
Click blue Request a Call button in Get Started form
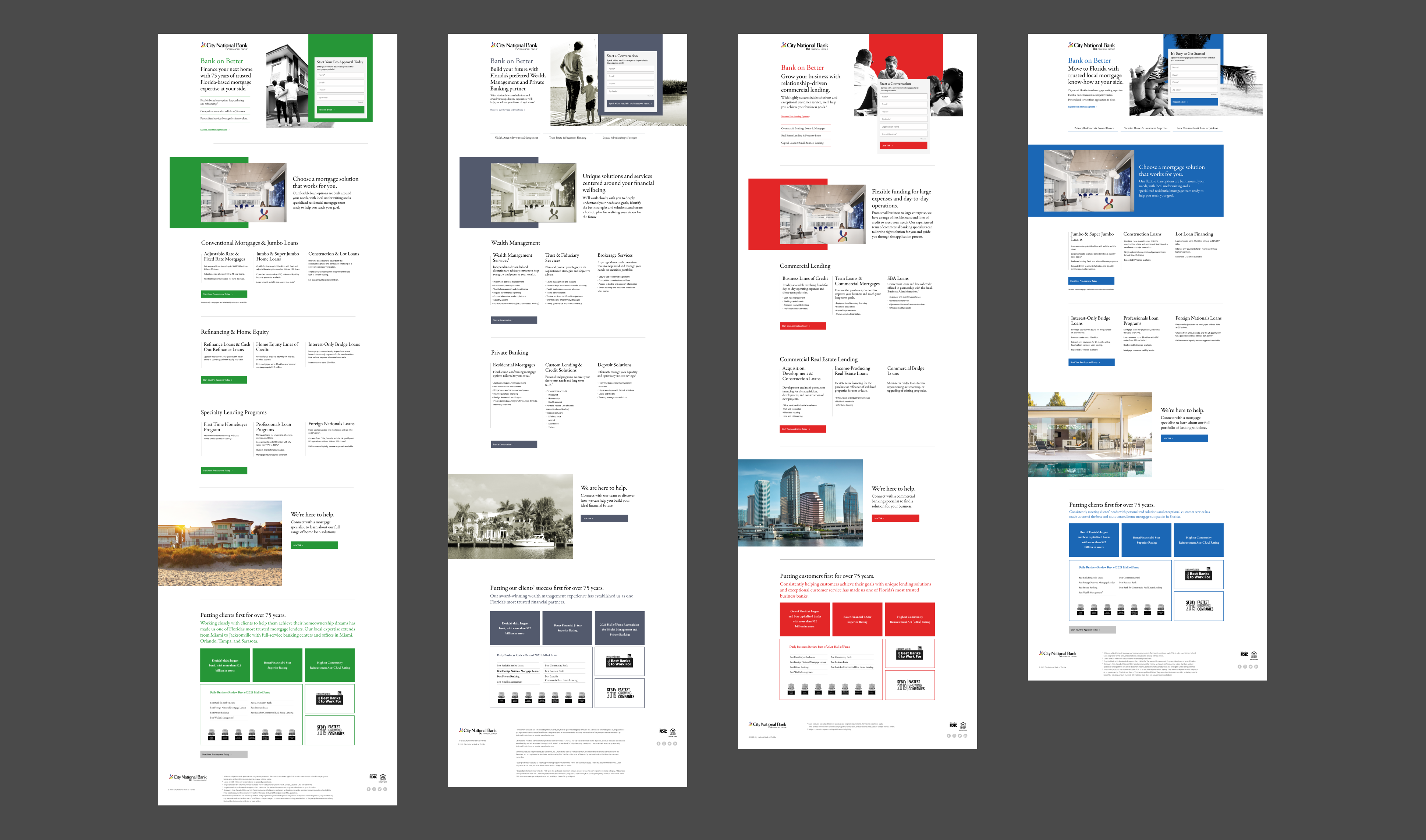pyautogui.click(x=1194, y=102)
